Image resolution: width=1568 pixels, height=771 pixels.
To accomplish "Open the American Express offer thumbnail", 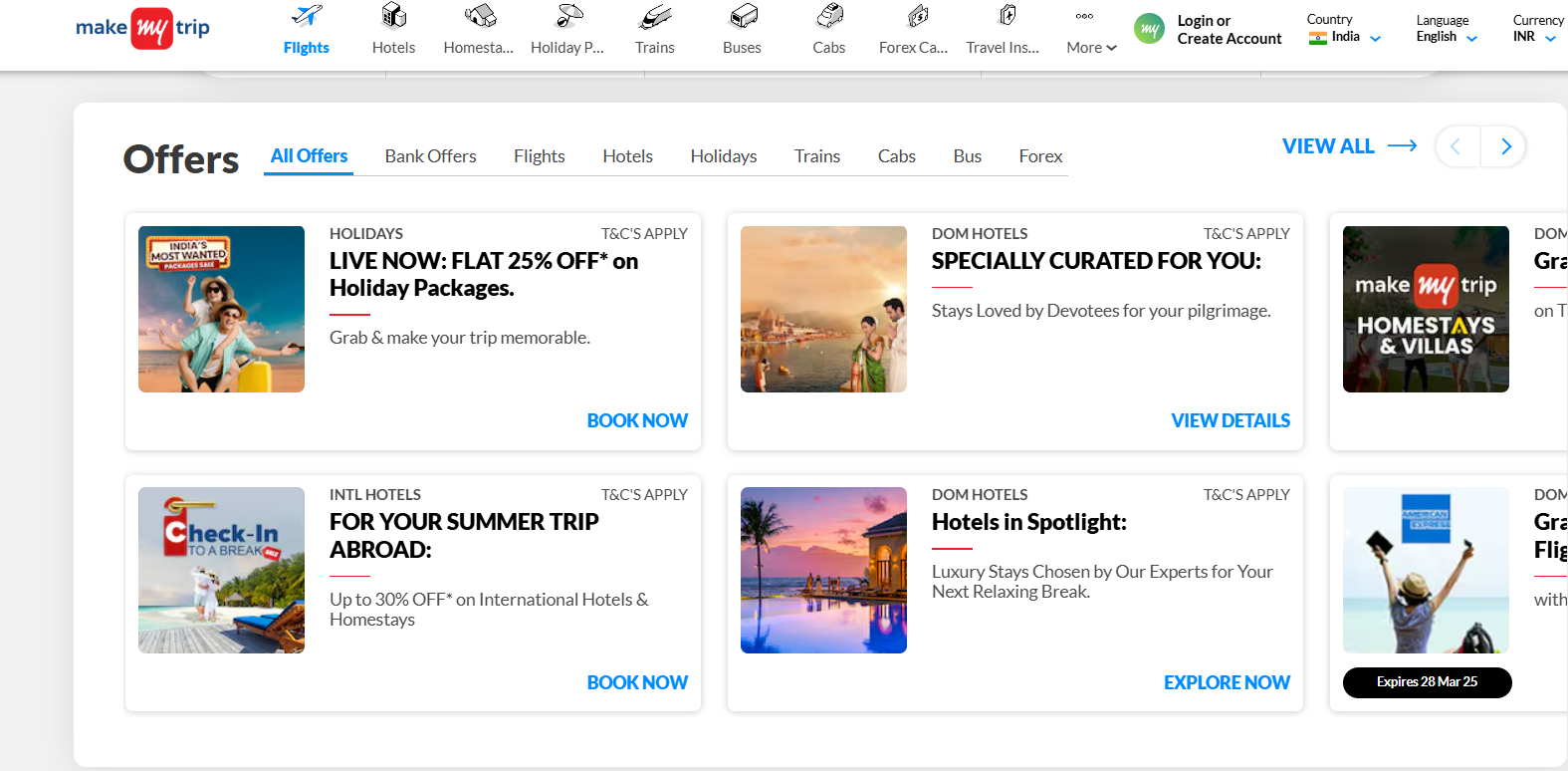I will click(x=1426, y=570).
